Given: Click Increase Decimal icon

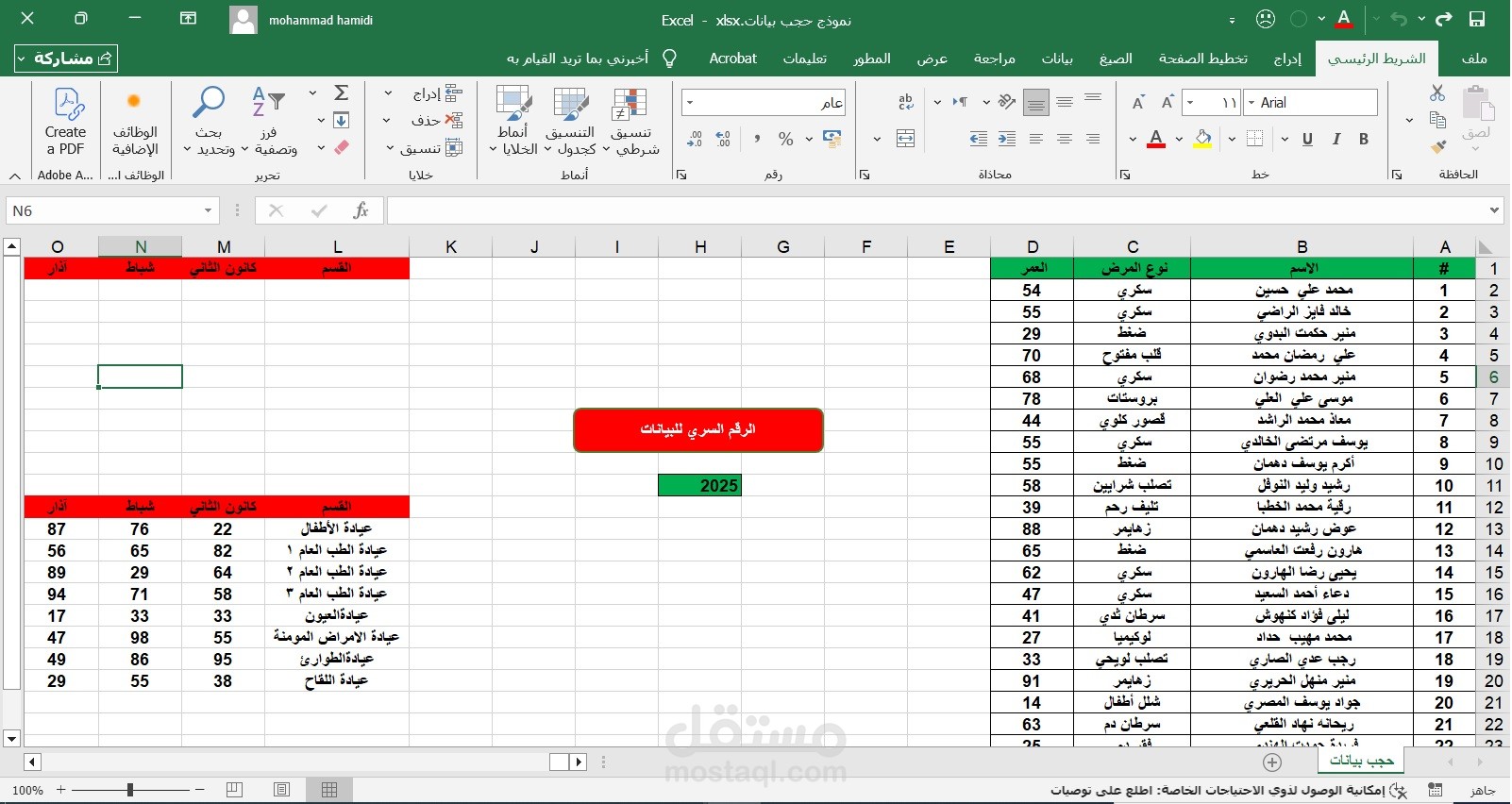Looking at the screenshot, I should point(723,139).
